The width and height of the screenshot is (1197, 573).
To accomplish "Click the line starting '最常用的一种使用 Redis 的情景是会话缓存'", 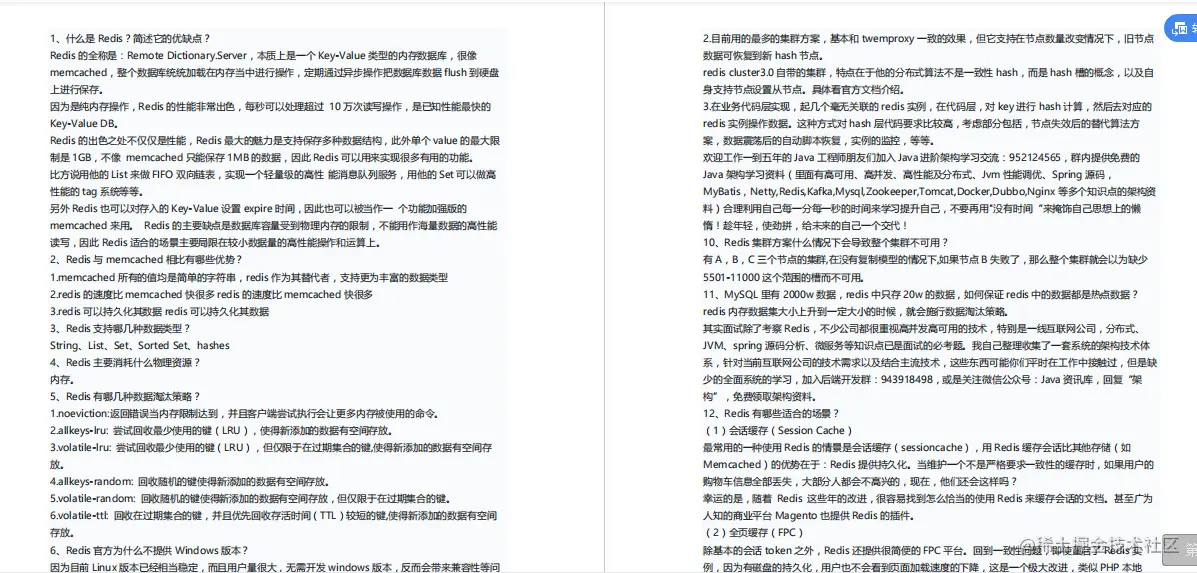I will pyautogui.click(x=917, y=447).
